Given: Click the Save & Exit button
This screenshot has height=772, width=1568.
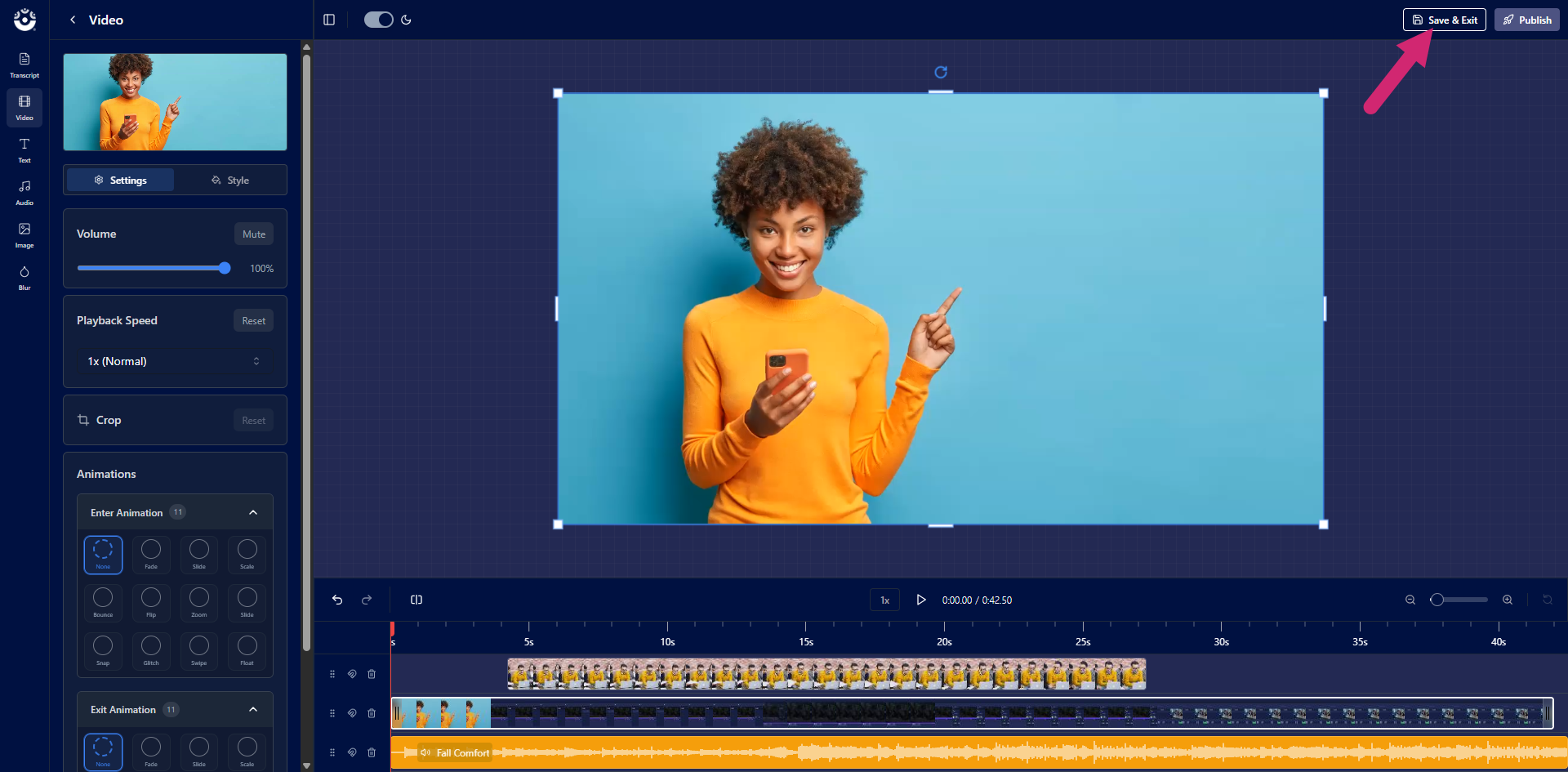Looking at the screenshot, I should click(x=1444, y=20).
